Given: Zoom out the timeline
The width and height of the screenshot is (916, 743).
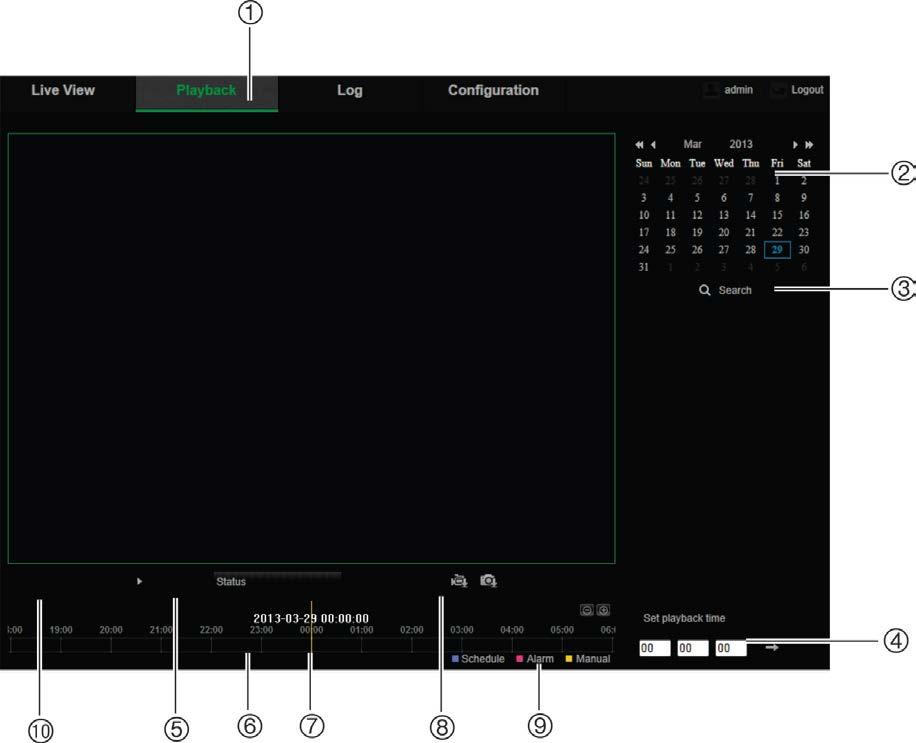Looking at the screenshot, I should (587, 610).
